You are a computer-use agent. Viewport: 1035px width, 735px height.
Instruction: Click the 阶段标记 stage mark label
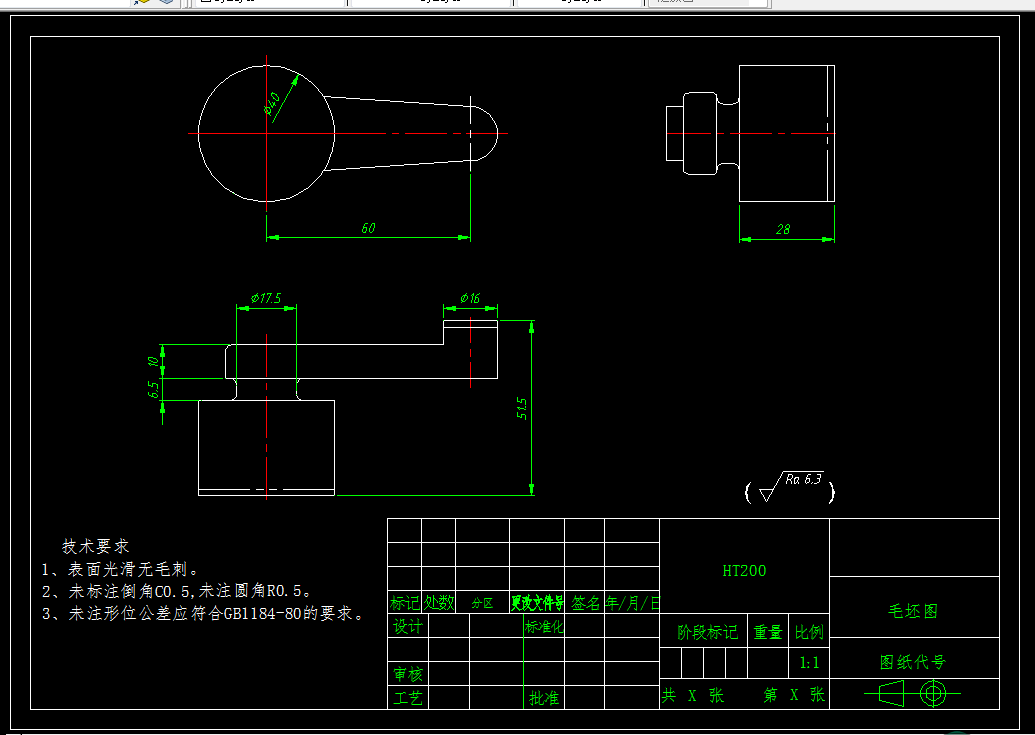click(707, 632)
